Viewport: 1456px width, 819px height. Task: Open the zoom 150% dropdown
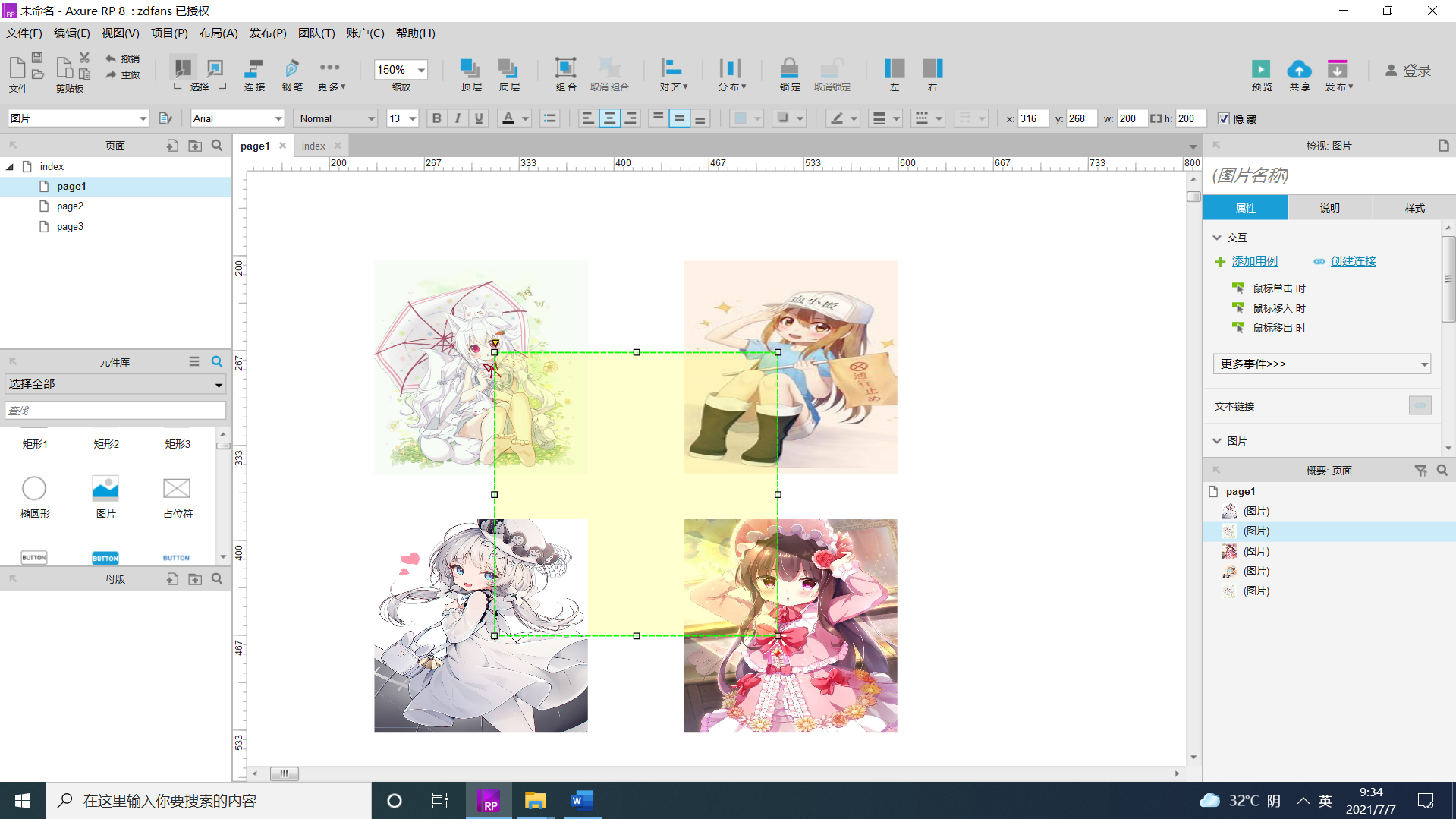click(421, 70)
